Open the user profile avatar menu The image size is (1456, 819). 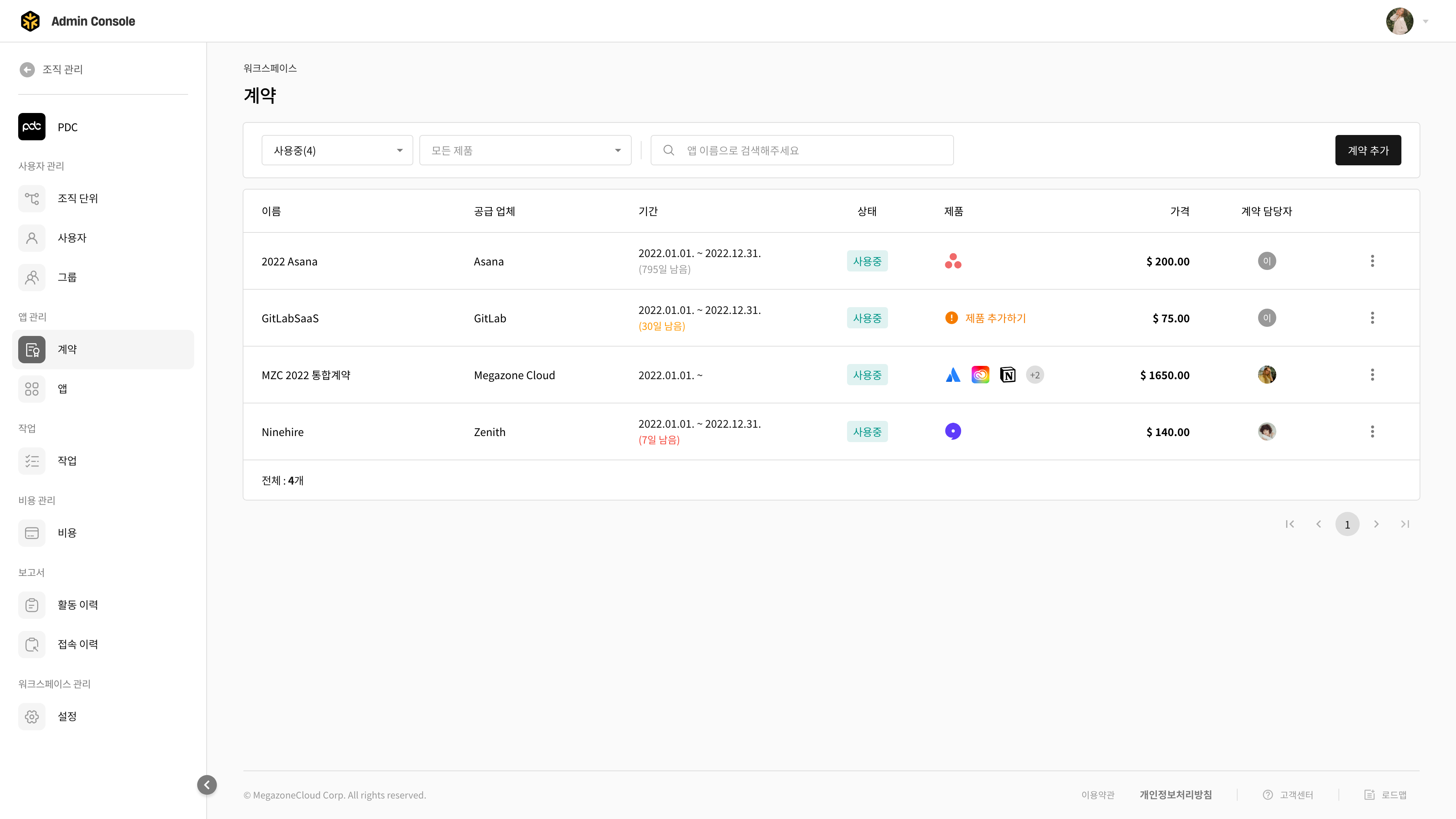point(1400,21)
